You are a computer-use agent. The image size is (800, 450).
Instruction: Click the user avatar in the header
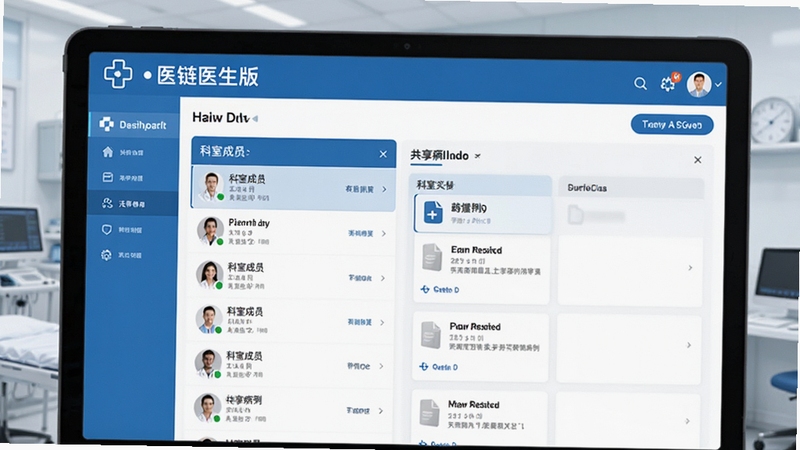(x=698, y=84)
